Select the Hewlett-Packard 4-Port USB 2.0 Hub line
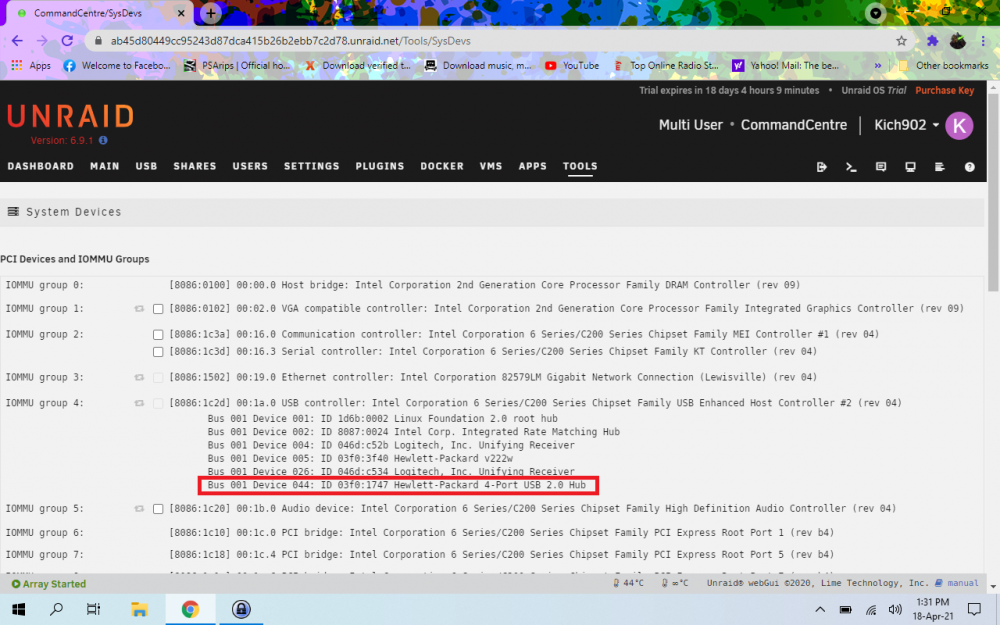 point(397,485)
